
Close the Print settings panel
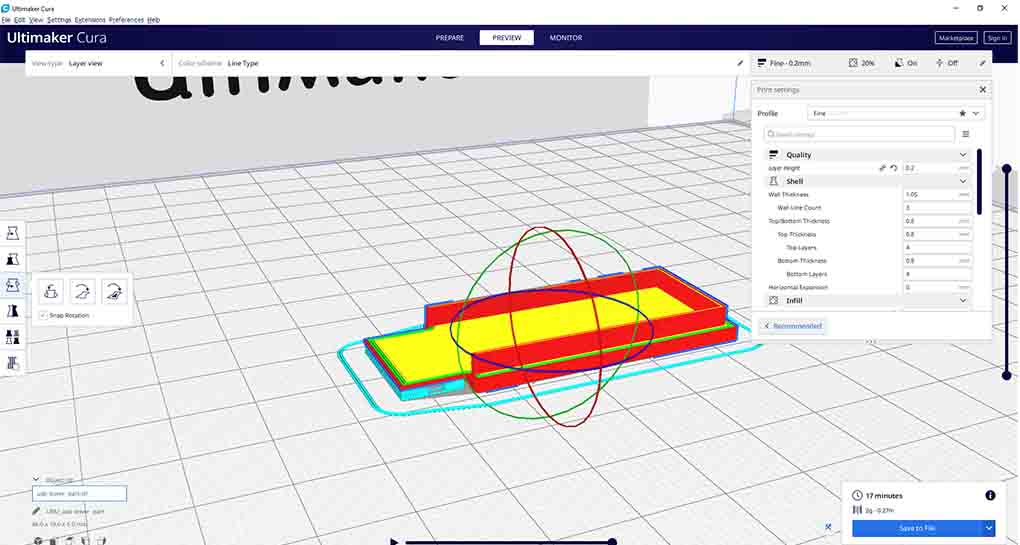[982, 90]
